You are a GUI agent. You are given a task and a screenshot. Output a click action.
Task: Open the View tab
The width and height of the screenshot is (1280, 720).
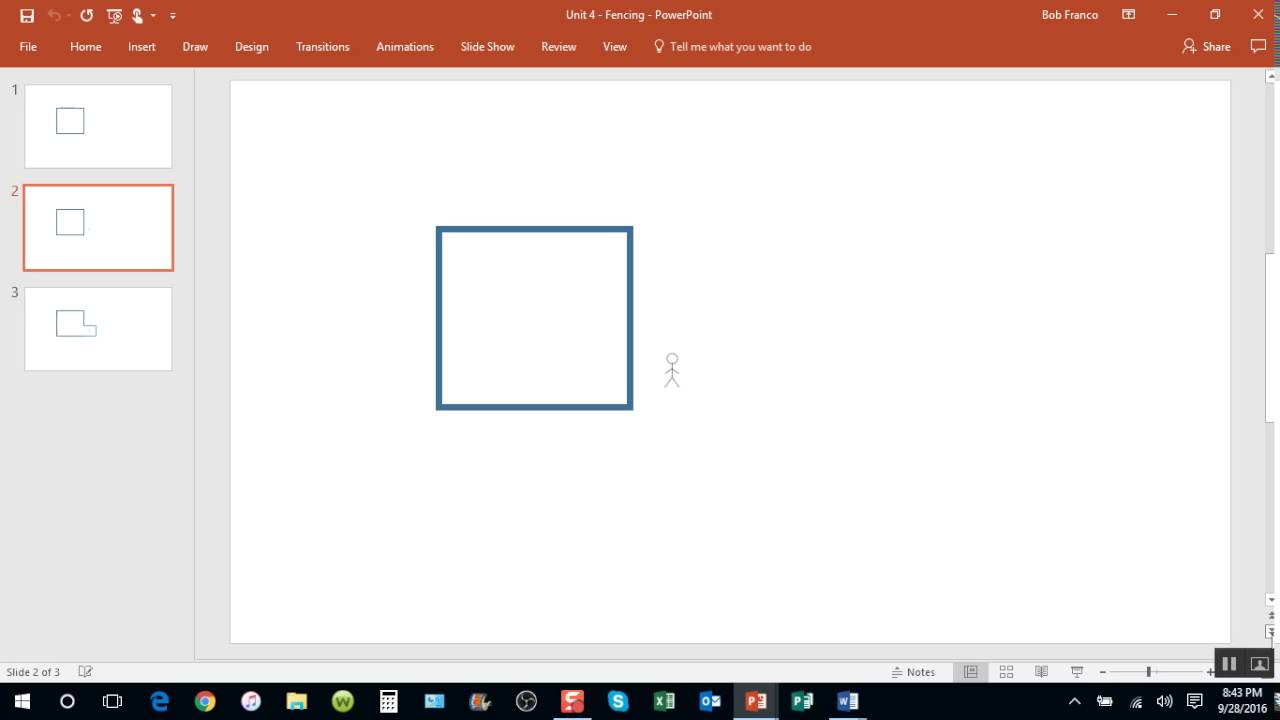point(615,47)
